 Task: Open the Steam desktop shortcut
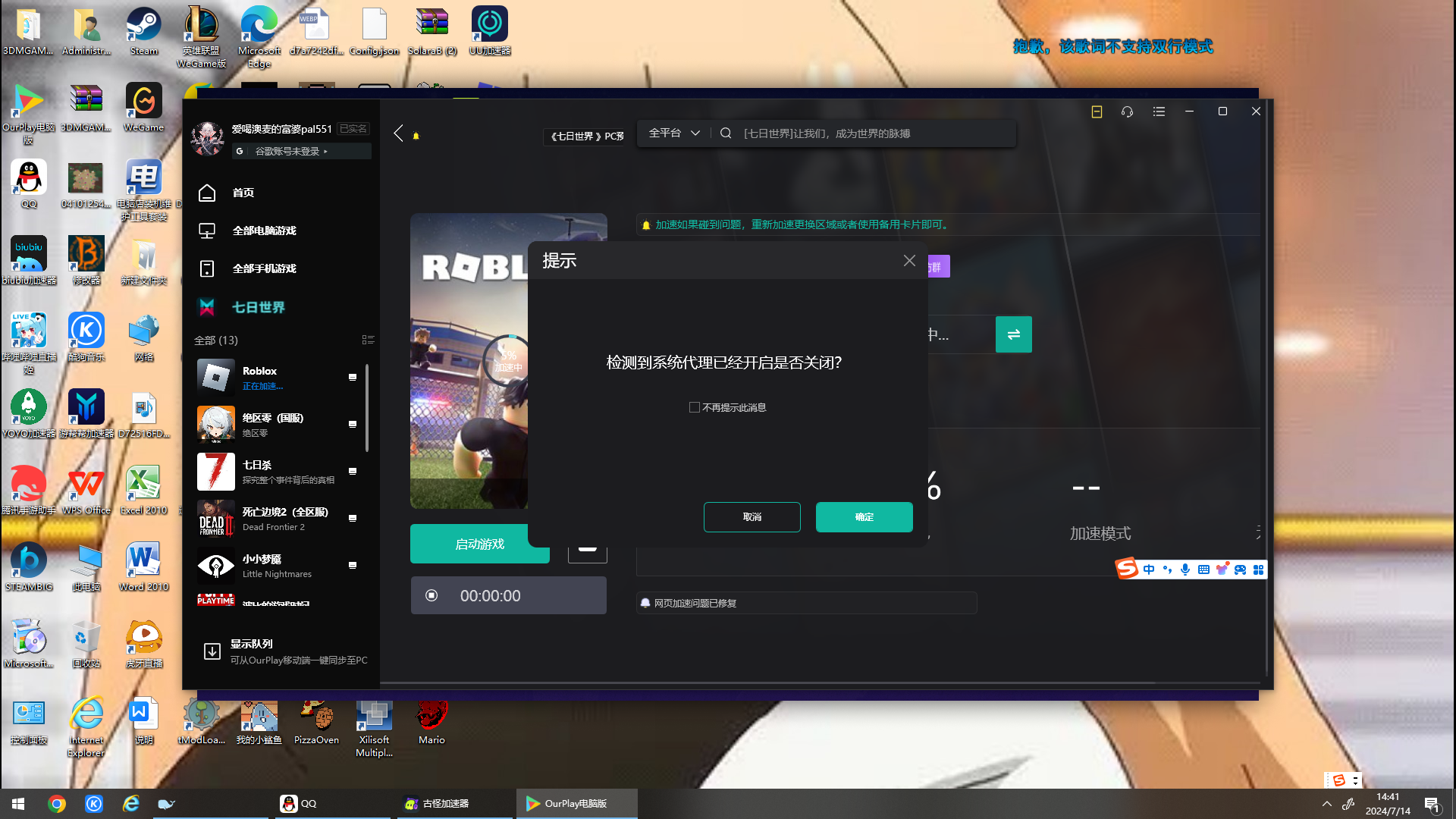point(144,32)
